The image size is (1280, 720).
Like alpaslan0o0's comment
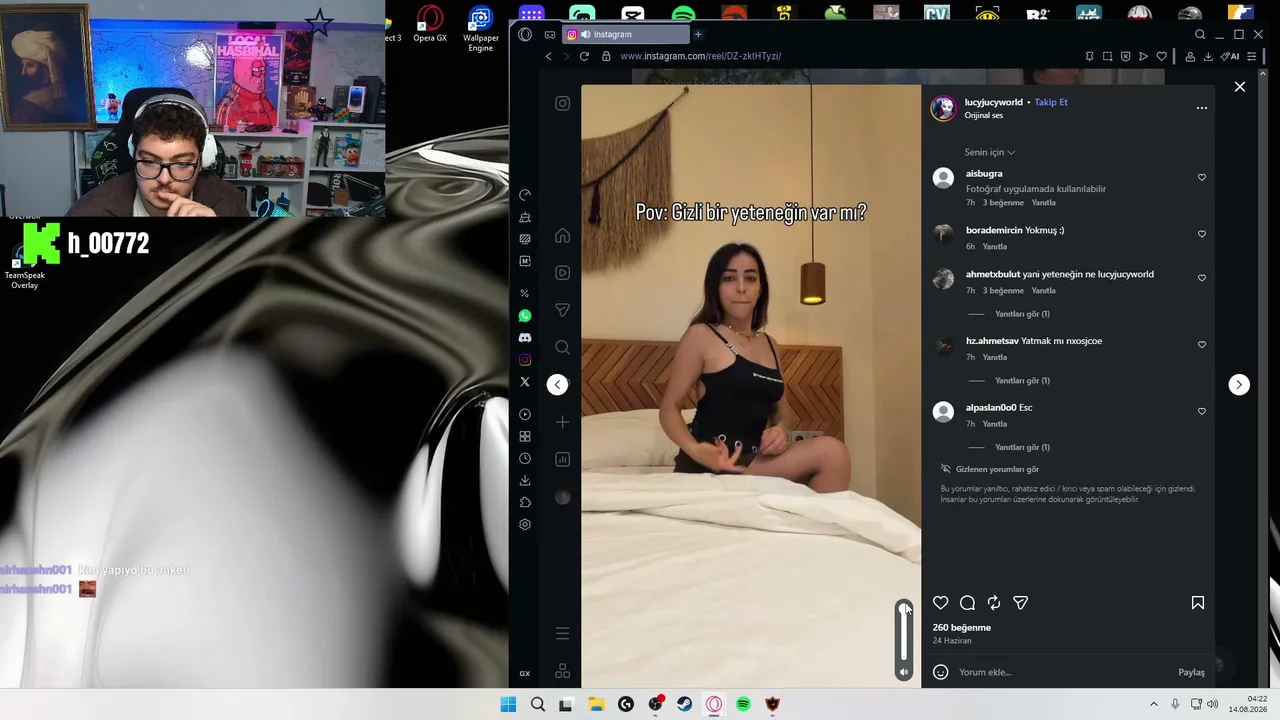tap(1202, 411)
